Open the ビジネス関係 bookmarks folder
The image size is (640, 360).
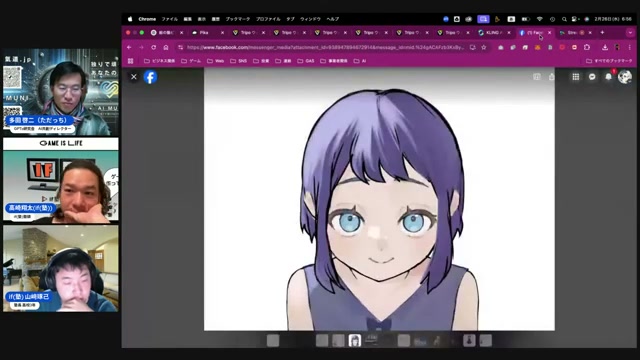coord(160,61)
